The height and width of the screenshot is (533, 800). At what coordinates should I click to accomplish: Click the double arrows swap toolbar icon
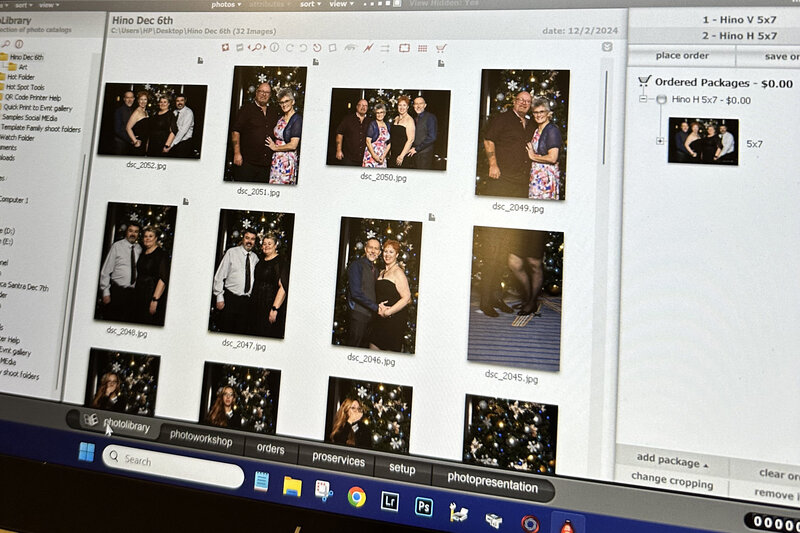coord(385,48)
